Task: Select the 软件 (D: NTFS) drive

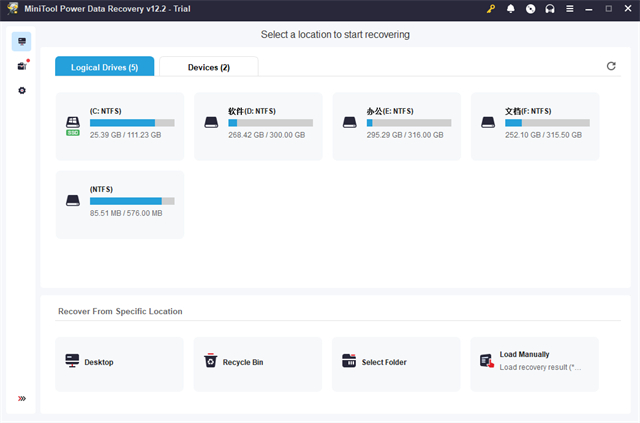Action: tap(258, 125)
